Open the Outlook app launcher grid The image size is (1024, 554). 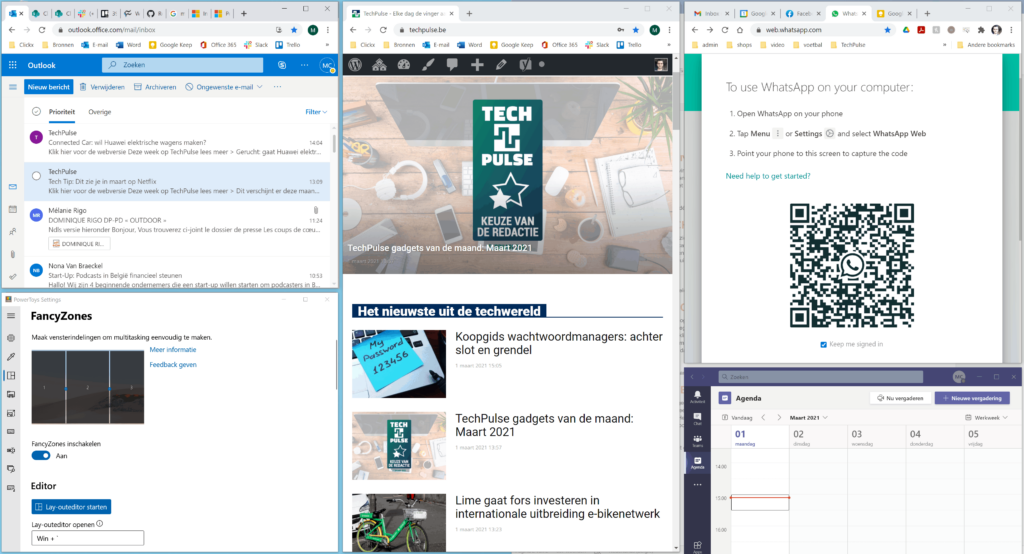click(x=12, y=64)
